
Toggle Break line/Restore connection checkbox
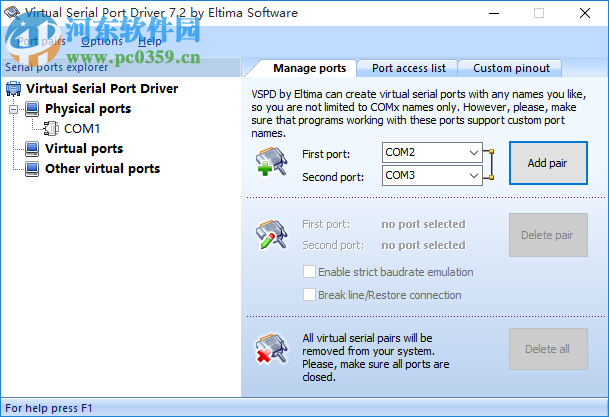309,295
